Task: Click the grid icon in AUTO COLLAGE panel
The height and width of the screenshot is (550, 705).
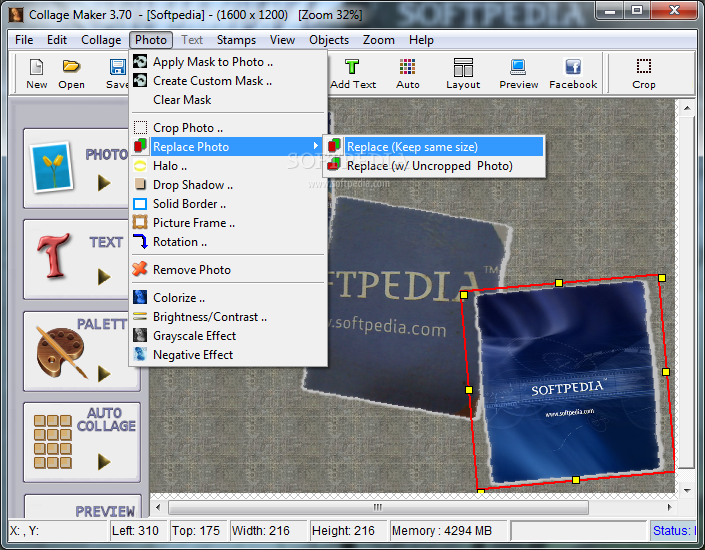Action: 53,442
